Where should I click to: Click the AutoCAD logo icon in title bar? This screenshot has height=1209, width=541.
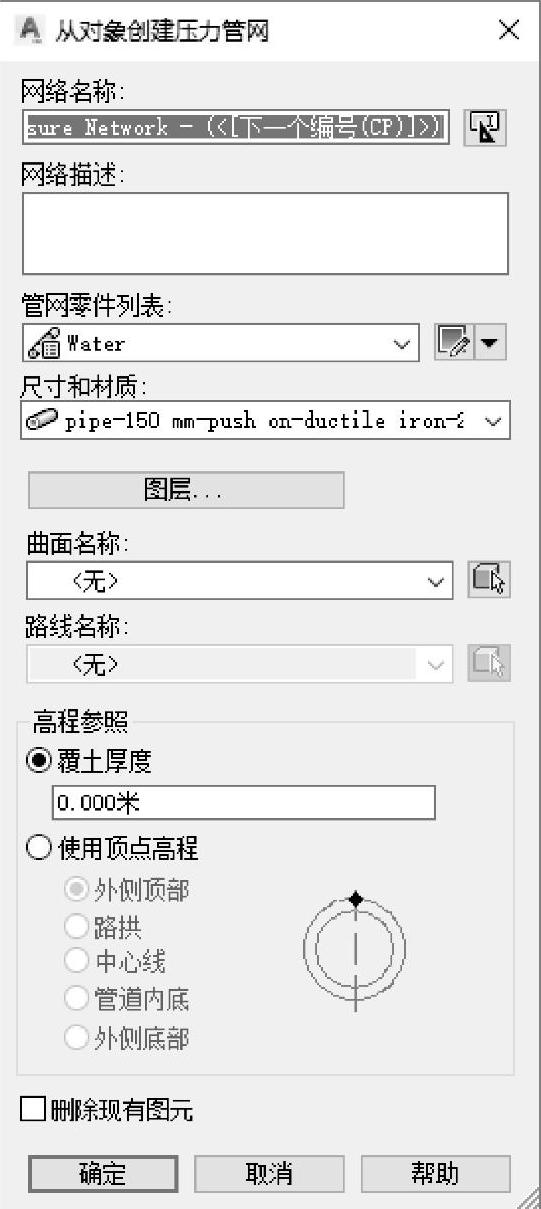coord(32,31)
